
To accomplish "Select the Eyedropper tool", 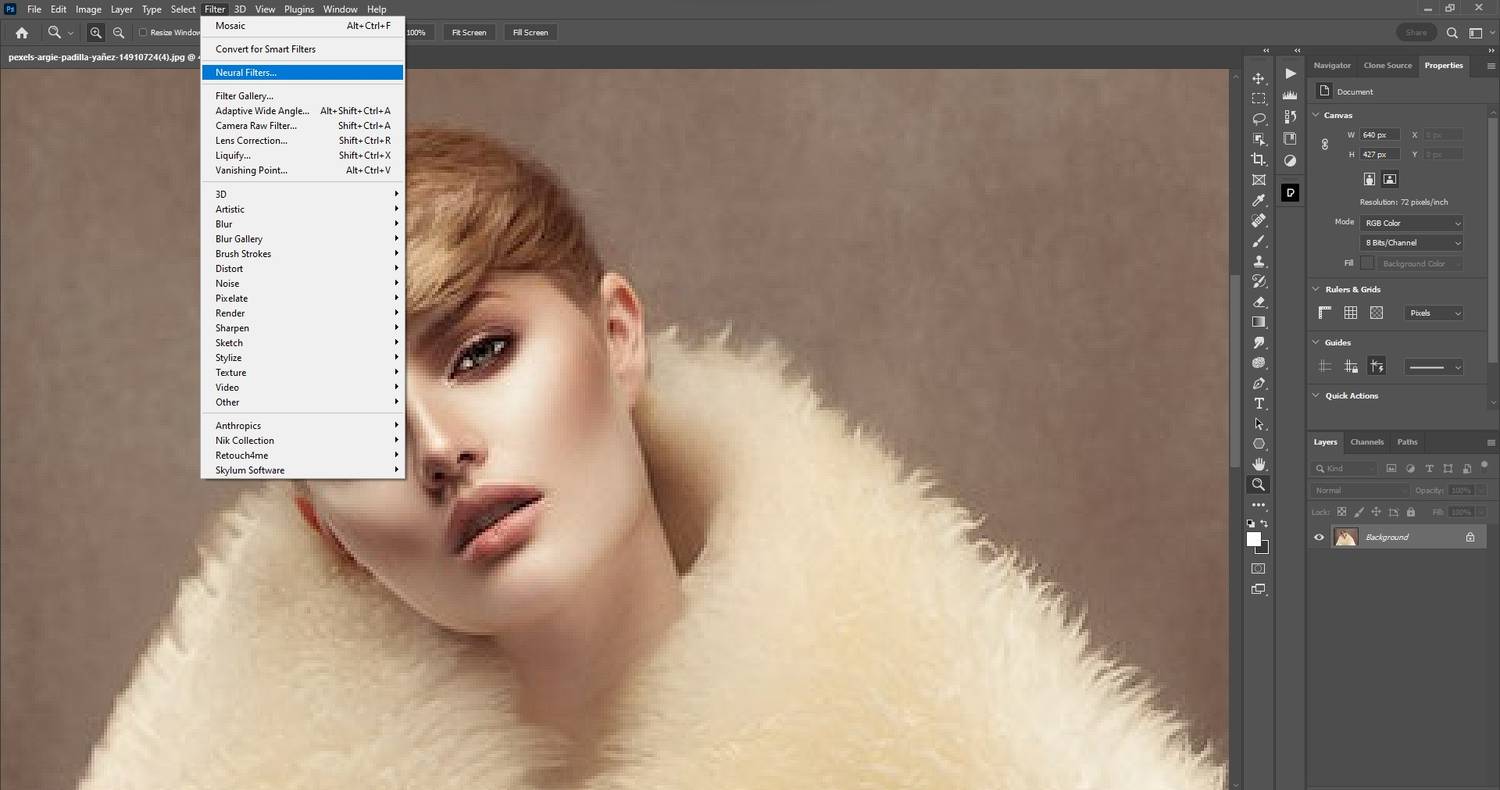I will coord(1259,200).
